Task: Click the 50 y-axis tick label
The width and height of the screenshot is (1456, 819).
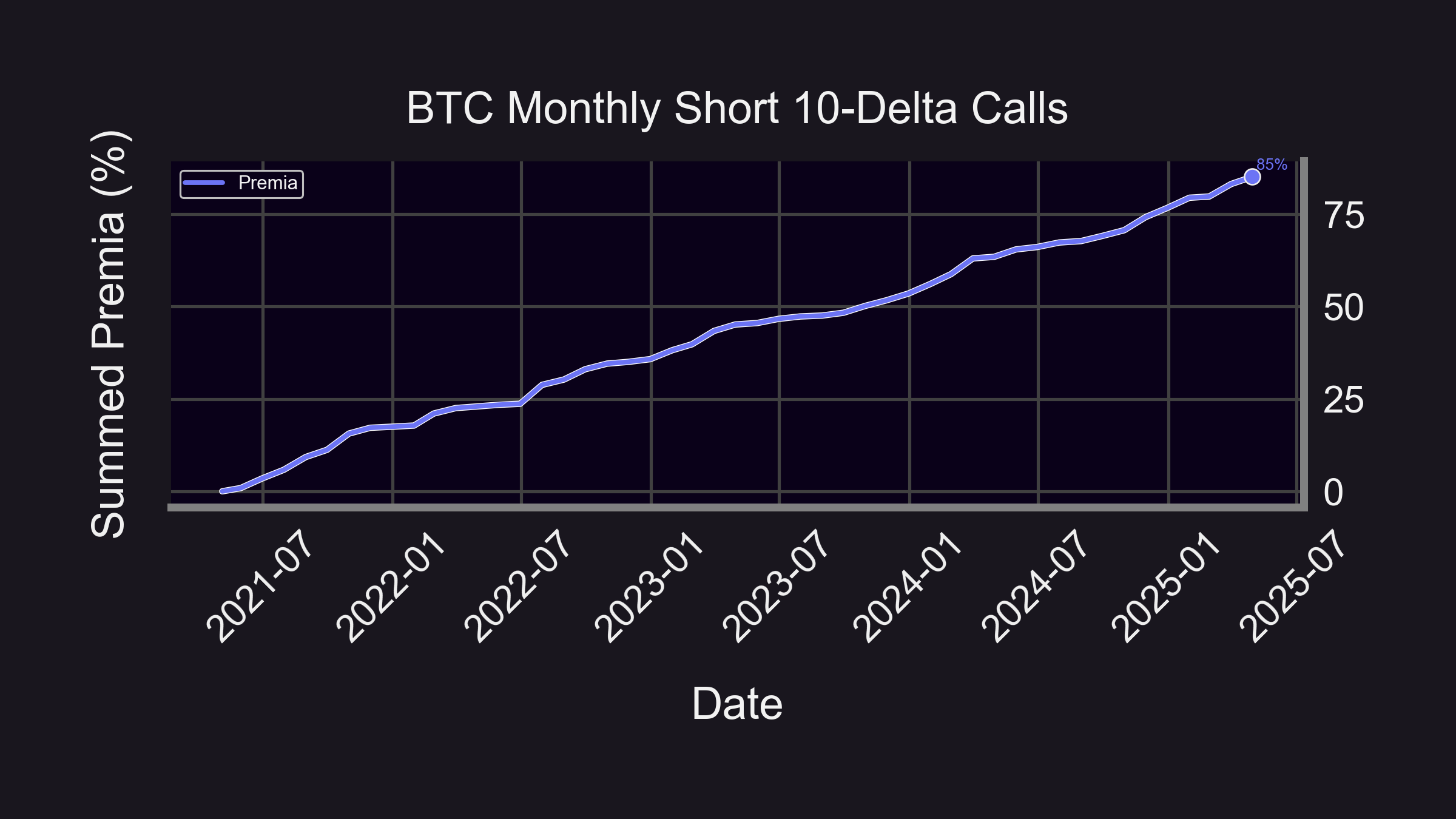Action: [1344, 308]
